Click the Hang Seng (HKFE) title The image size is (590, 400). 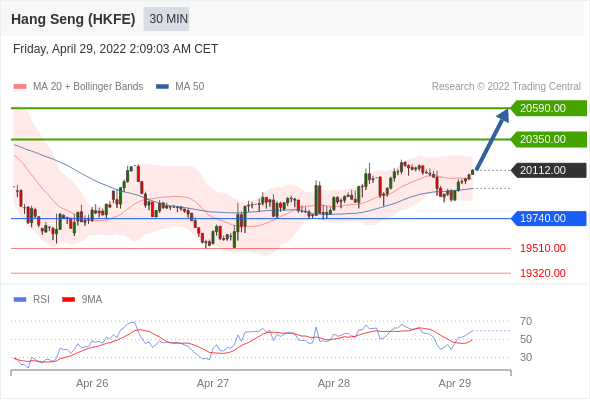click(73, 19)
